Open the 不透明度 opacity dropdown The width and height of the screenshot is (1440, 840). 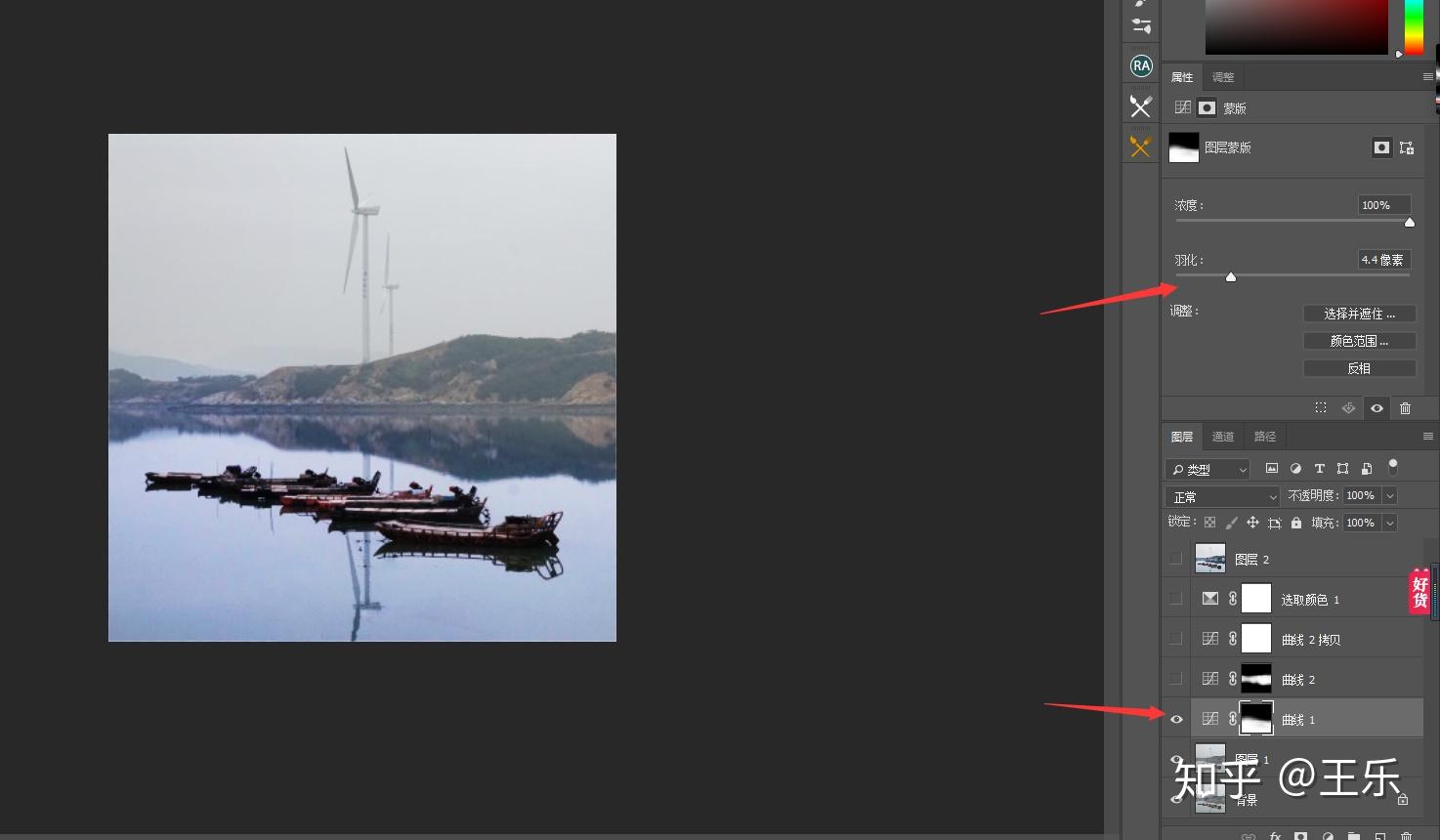pyautogui.click(x=1388, y=495)
